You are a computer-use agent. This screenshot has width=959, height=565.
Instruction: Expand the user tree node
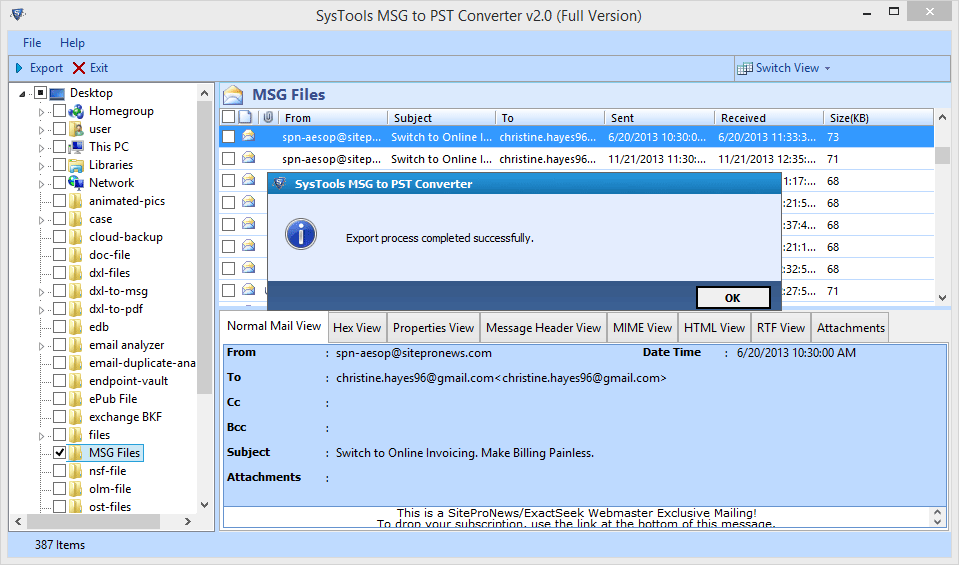pos(42,130)
